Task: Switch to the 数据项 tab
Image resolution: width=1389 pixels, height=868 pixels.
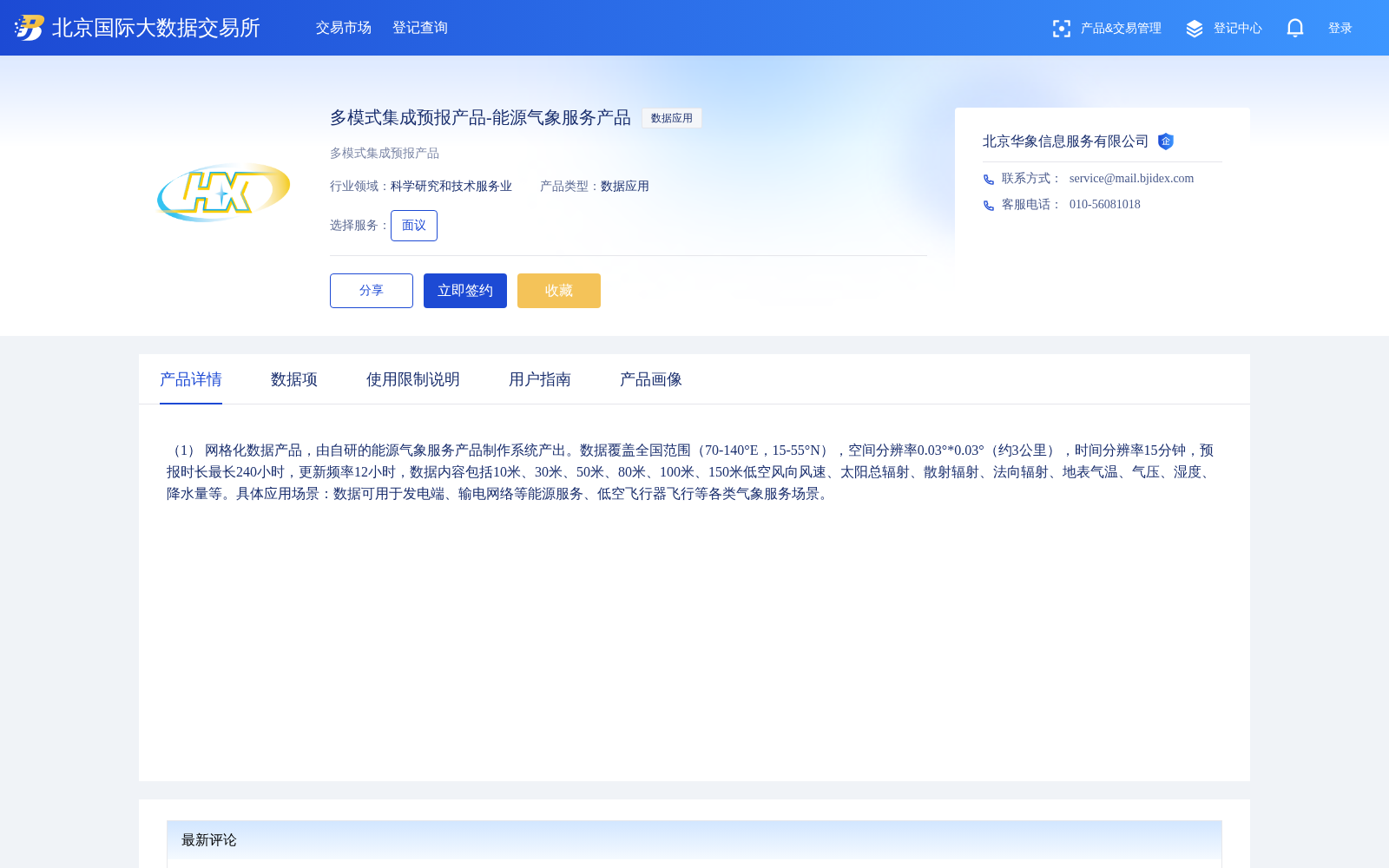Action: point(294,379)
